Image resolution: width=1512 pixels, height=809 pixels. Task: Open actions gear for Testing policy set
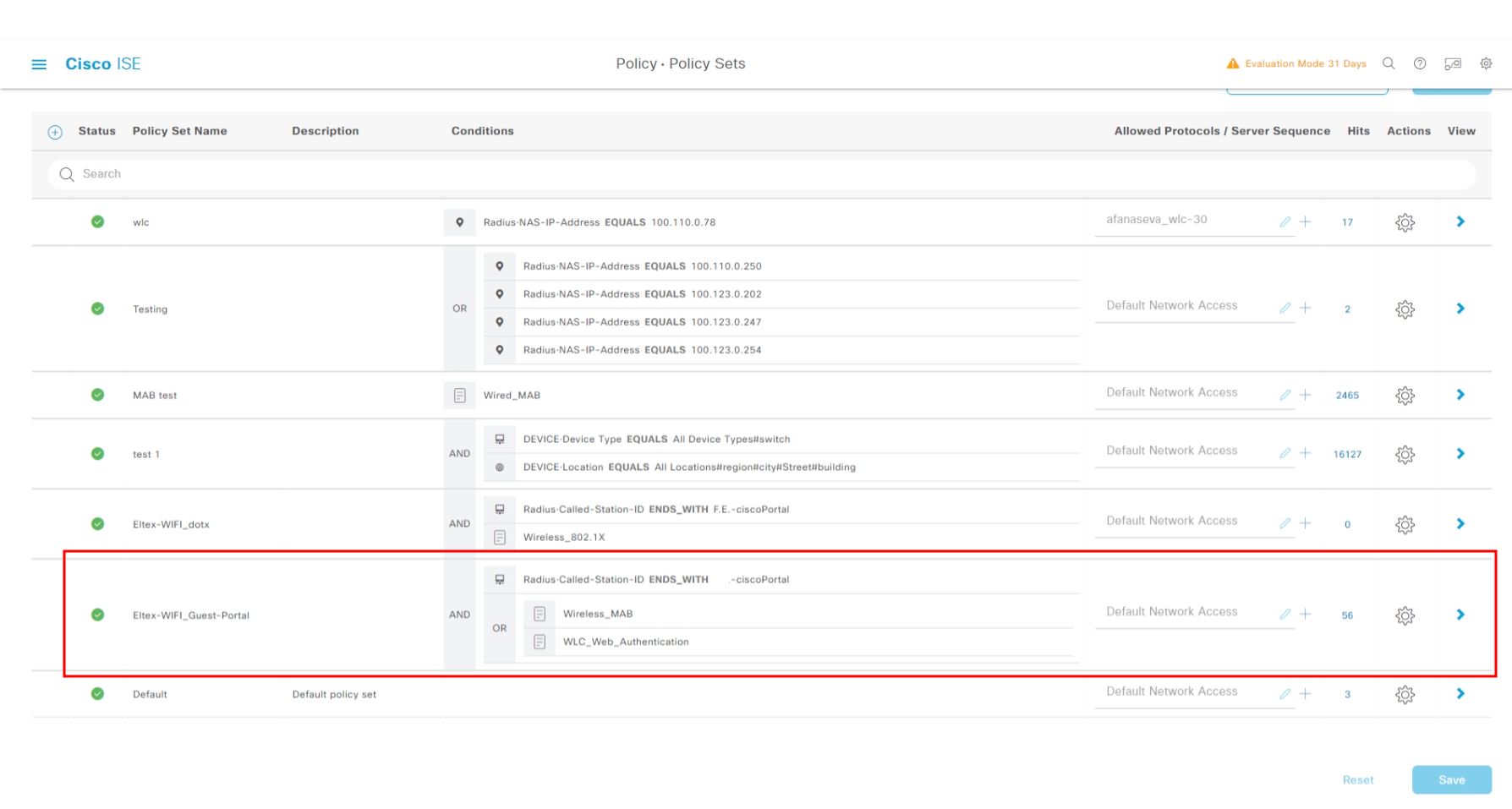[1405, 309]
